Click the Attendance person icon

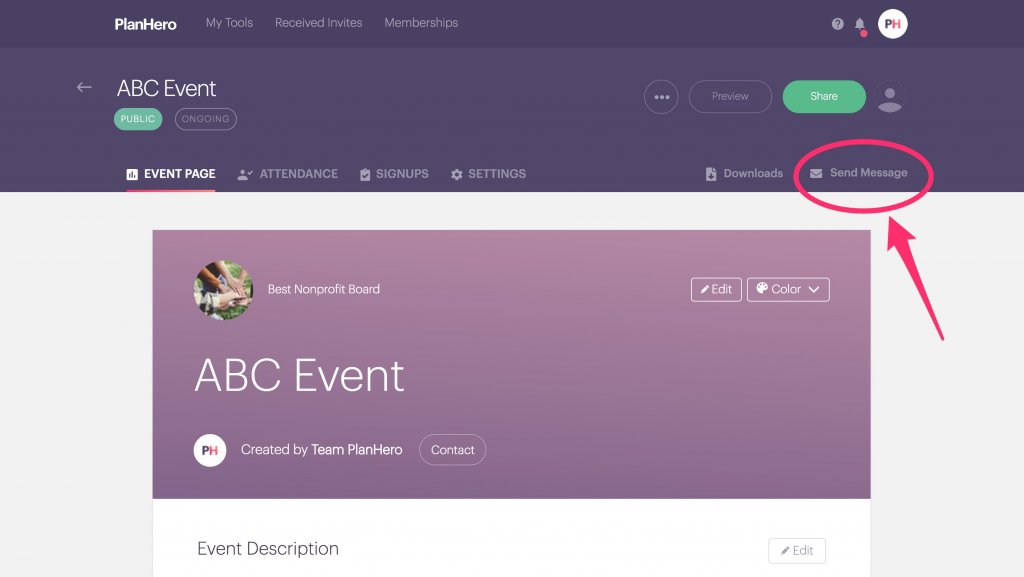pos(243,173)
